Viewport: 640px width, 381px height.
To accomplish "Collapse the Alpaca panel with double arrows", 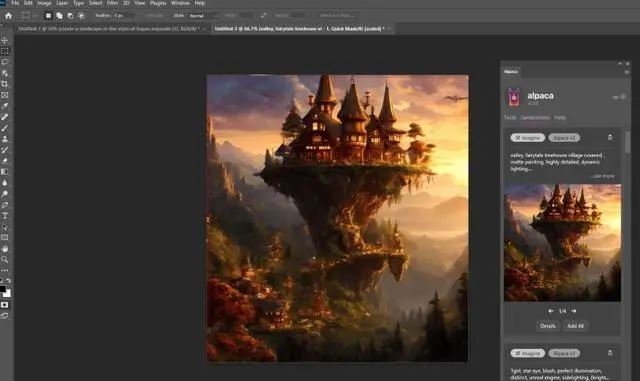I will 620,64.
